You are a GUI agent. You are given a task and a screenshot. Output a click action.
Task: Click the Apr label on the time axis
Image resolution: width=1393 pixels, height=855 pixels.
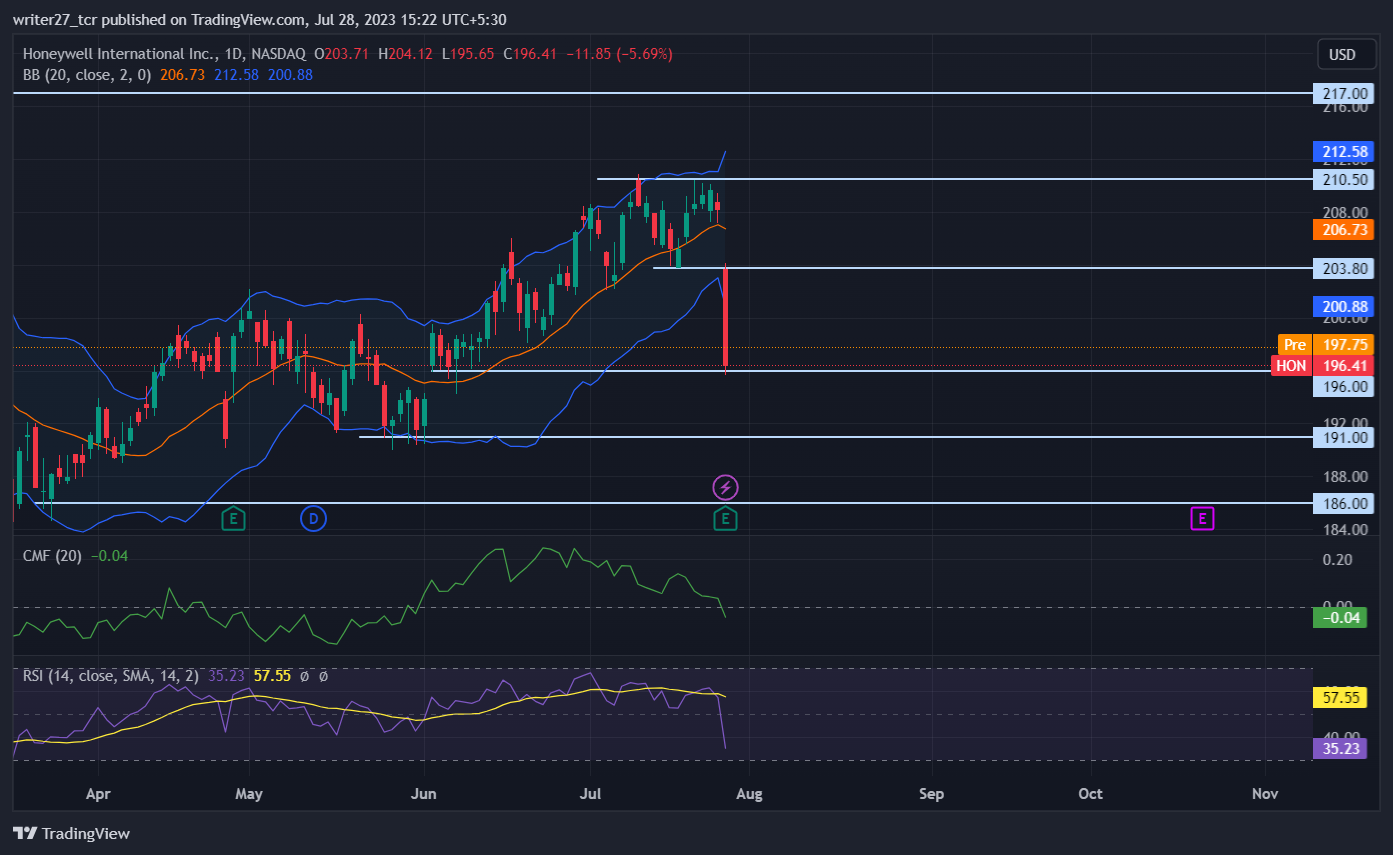click(98, 794)
